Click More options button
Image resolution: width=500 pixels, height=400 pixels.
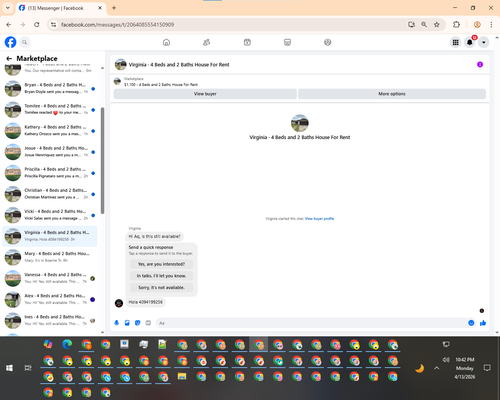click(x=392, y=94)
